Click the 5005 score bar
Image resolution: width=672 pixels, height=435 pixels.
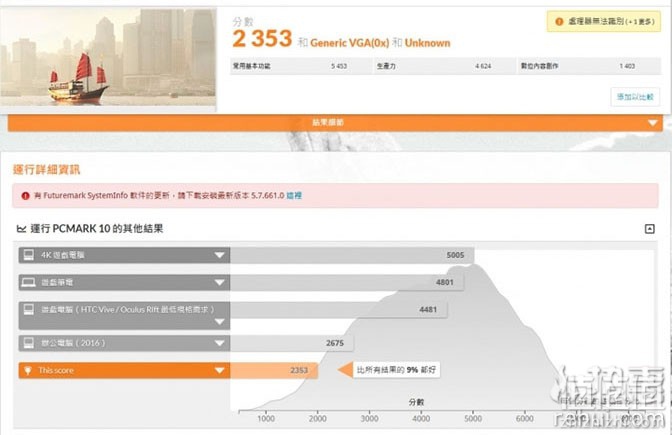[352, 255]
